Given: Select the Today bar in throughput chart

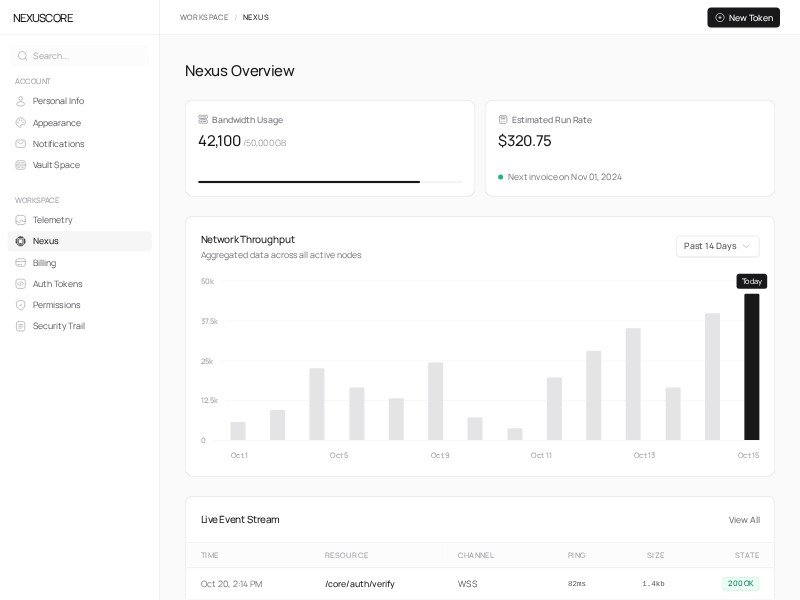Looking at the screenshot, I should 751,366.
